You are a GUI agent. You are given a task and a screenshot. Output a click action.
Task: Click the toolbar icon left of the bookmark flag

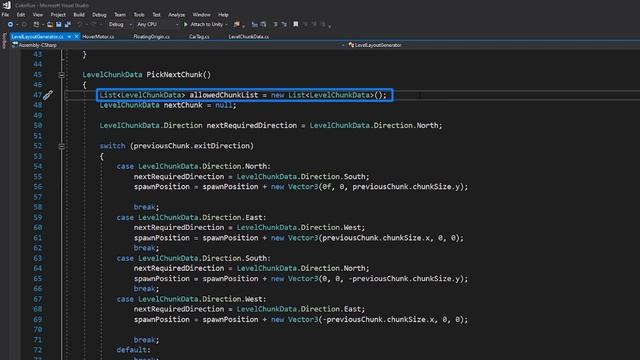[284, 24]
